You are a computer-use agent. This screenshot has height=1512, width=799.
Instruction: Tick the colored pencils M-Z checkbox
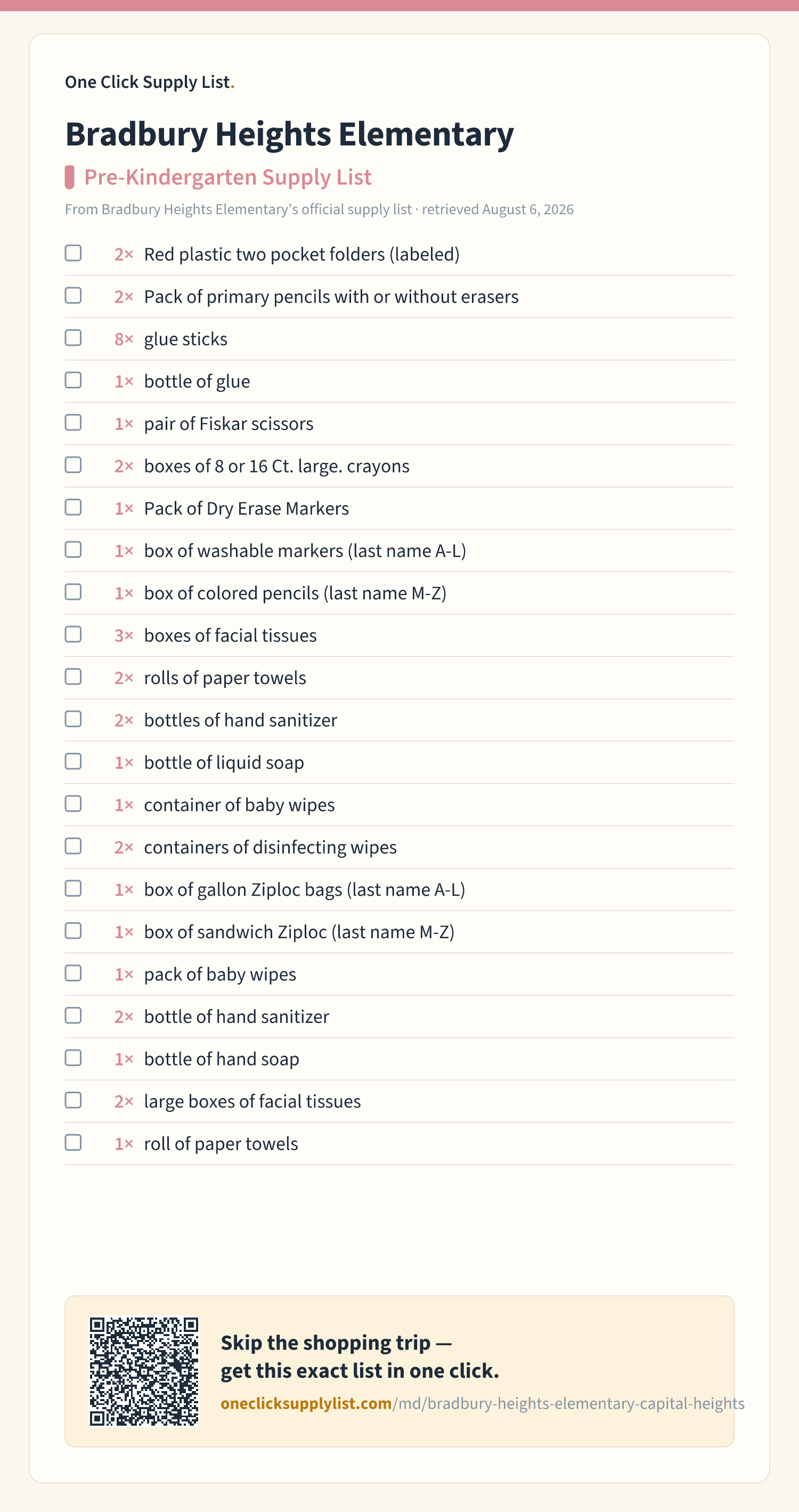[x=74, y=592]
